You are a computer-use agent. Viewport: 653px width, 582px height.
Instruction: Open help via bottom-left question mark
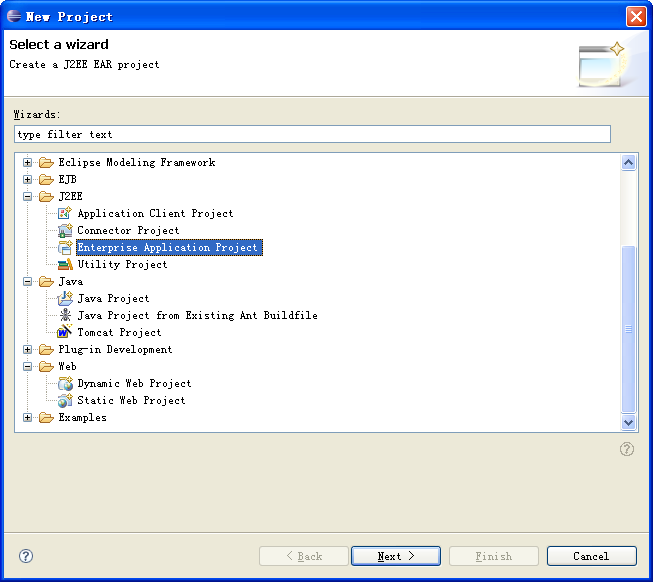26,556
